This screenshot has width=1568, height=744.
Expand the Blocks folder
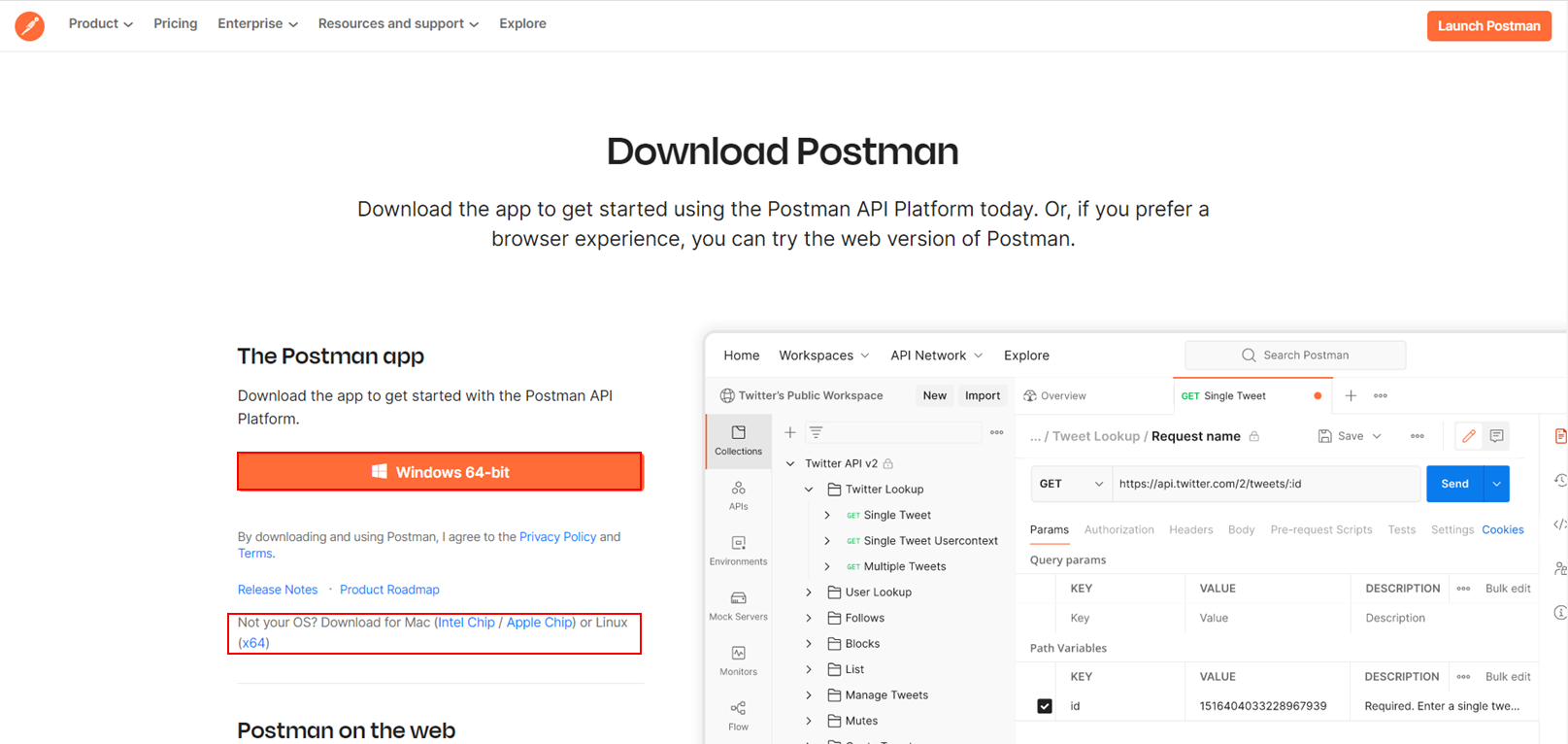809,644
